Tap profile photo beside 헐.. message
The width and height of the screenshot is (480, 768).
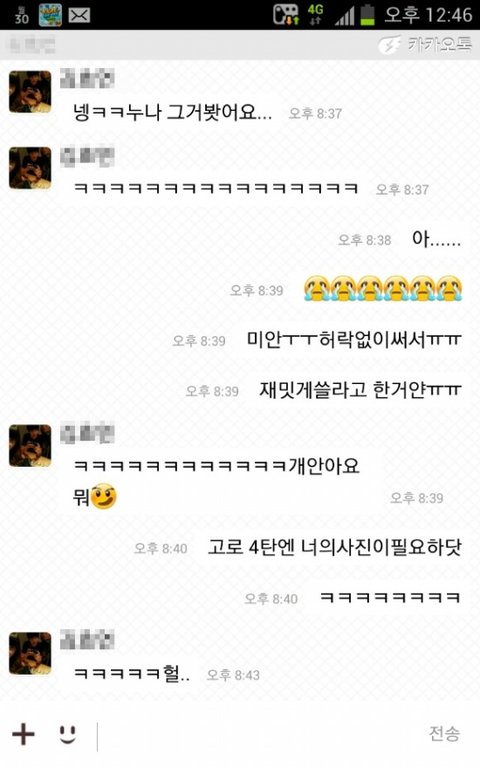pos(30,653)
